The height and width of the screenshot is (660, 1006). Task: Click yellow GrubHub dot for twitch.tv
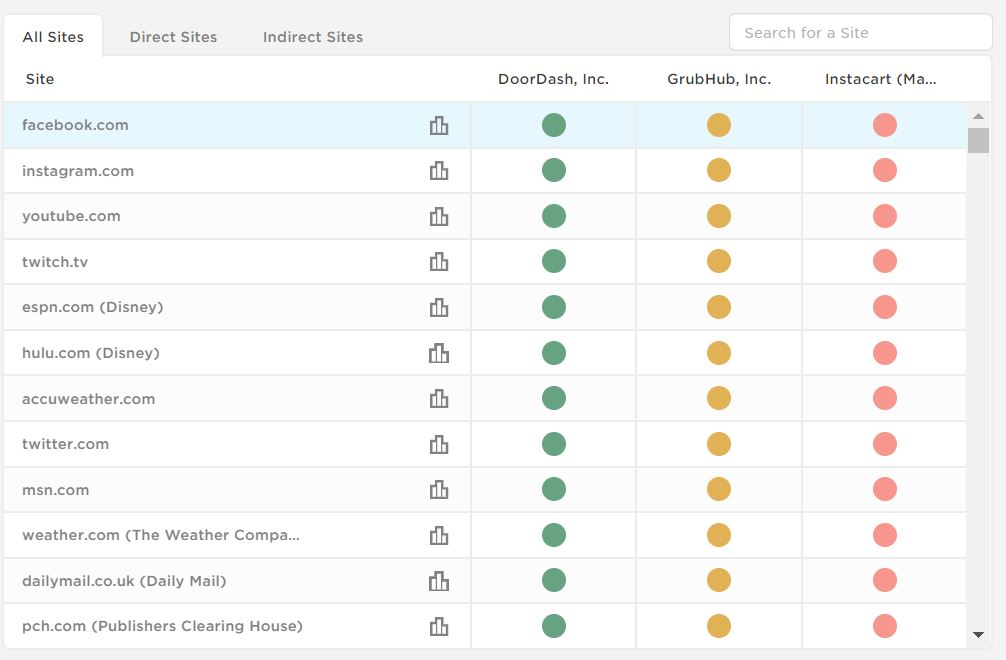(x=719, y=262)
